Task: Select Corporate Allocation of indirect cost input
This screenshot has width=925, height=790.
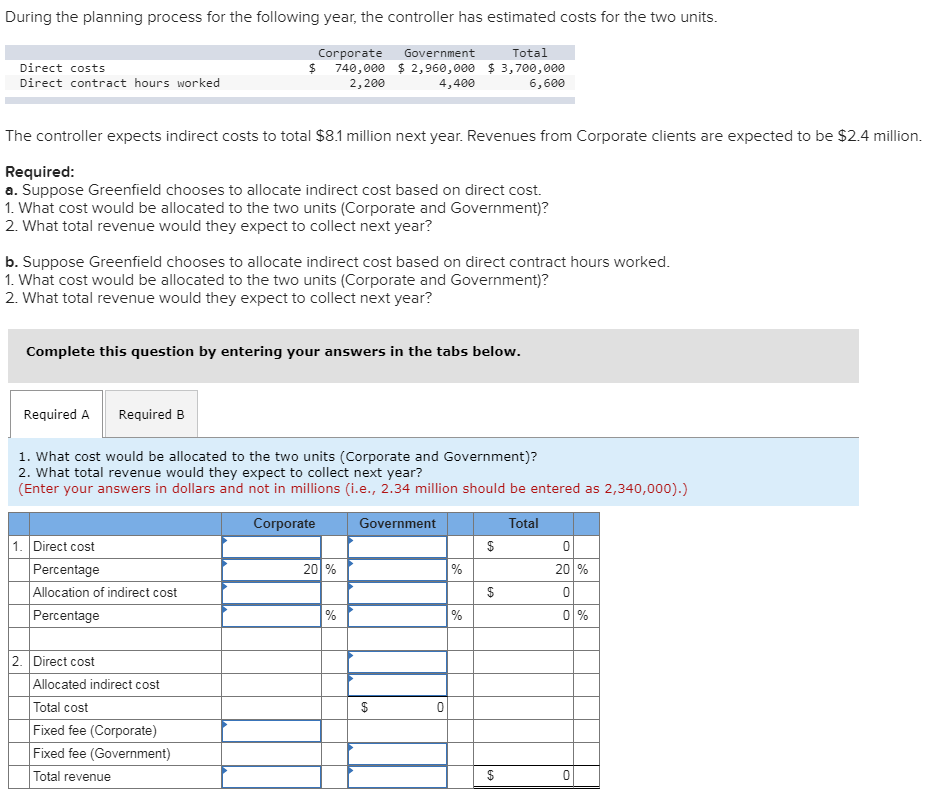Action: tap(271, 593)
